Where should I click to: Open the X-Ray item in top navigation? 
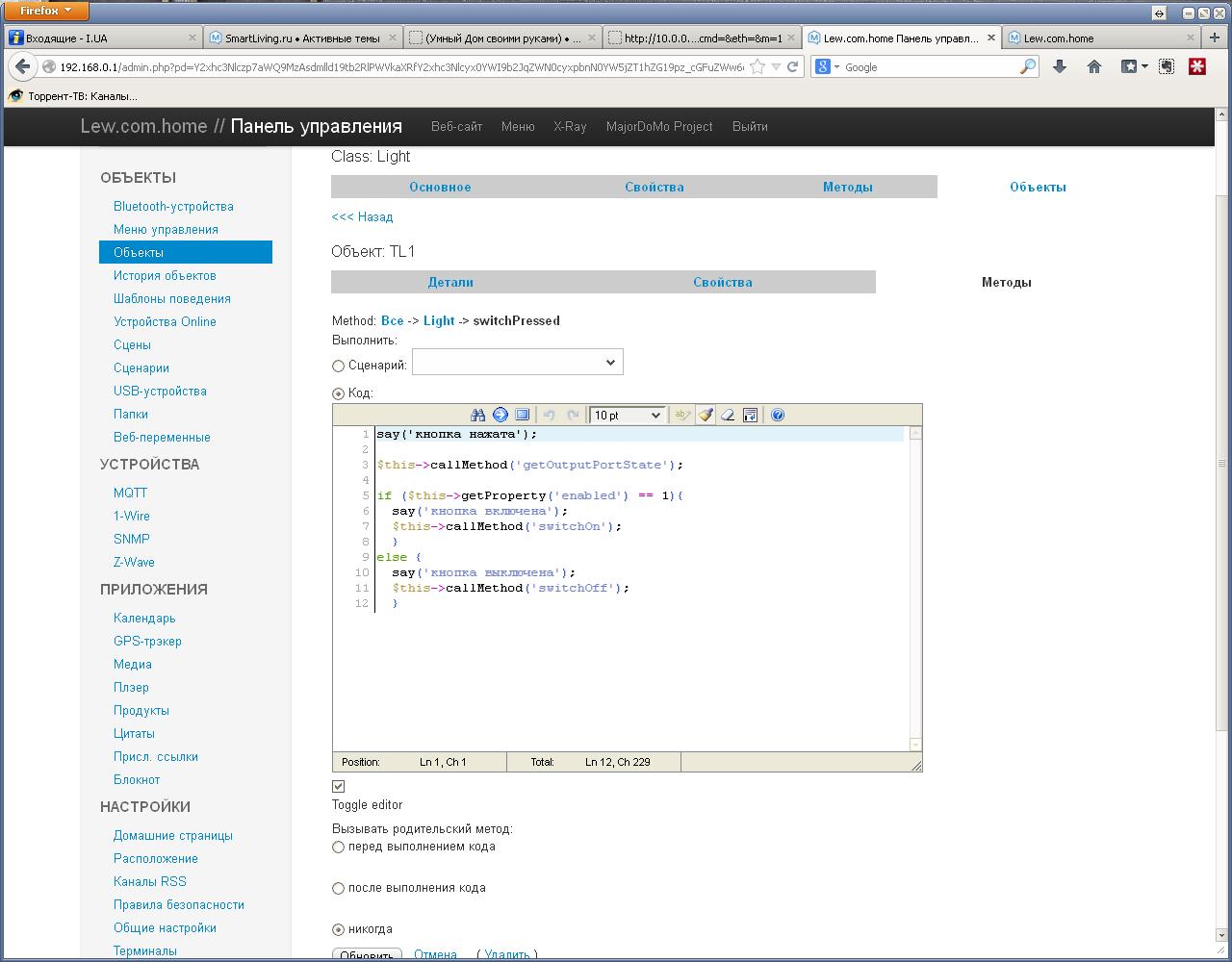pos(570,126)
